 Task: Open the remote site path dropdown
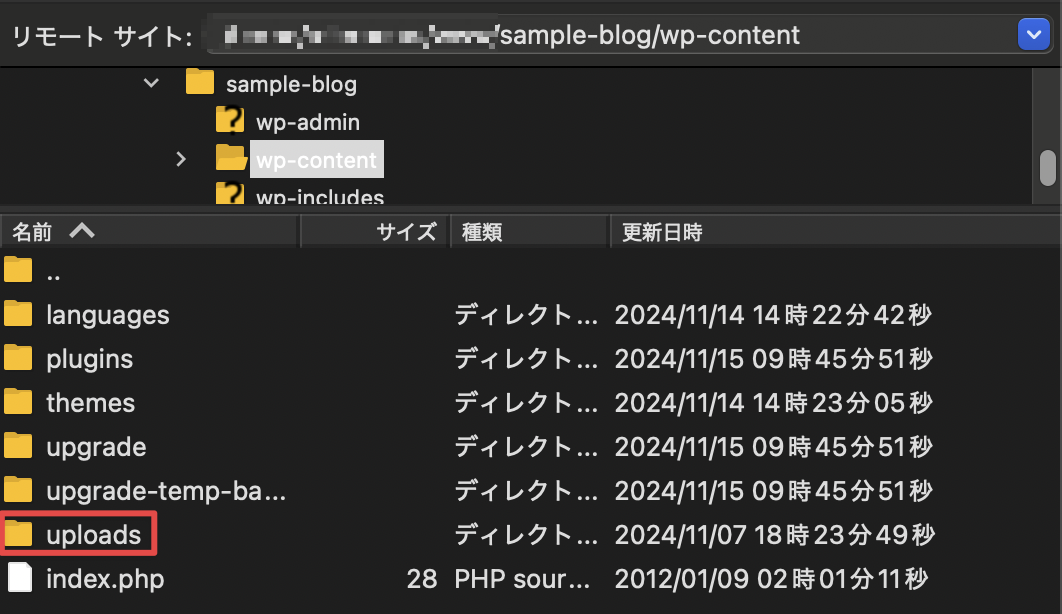click(x=1032, y=36)
